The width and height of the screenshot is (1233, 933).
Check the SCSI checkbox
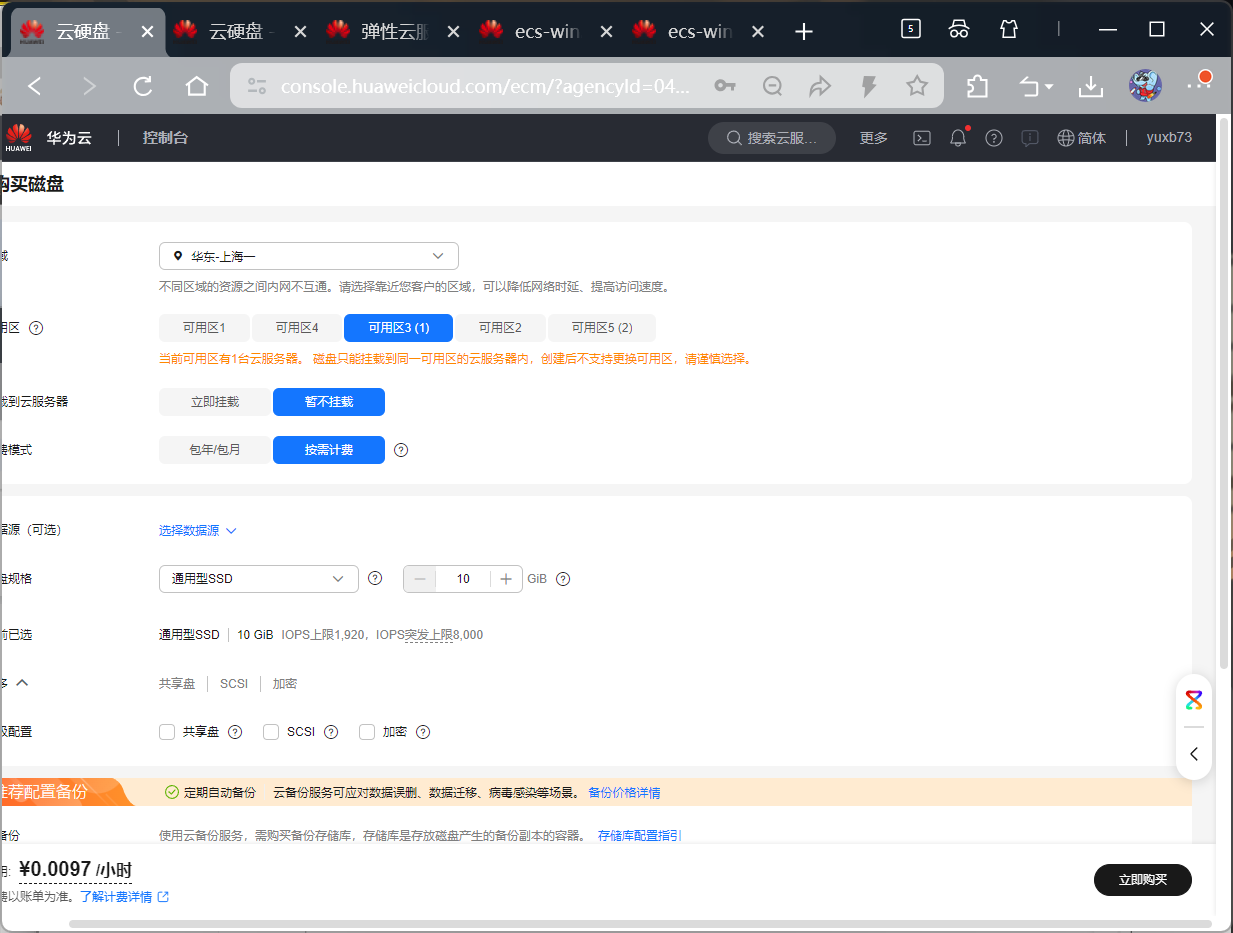pyautogui.click(x=271, y=732)
